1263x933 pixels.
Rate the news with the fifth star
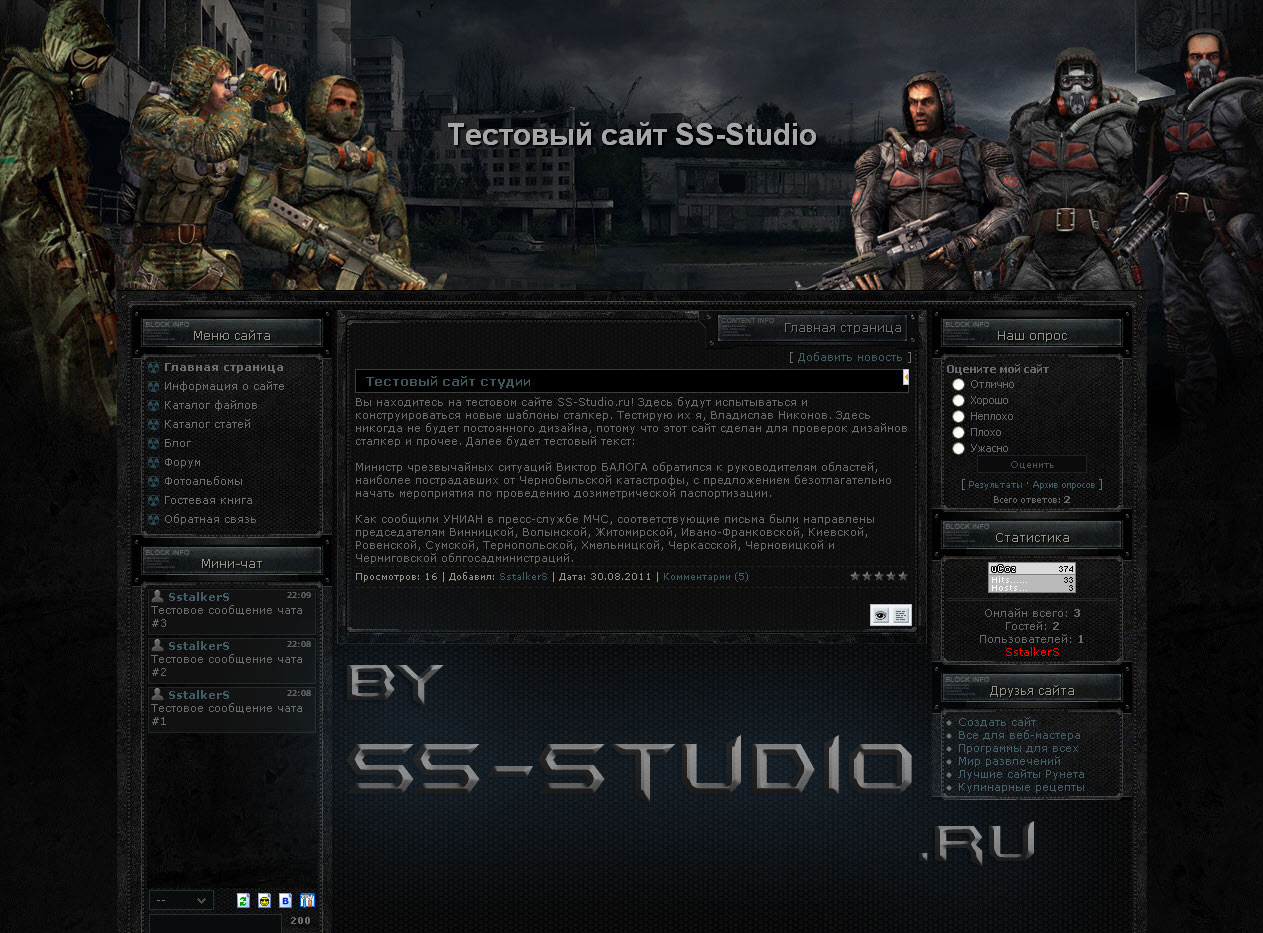(903, 576)
